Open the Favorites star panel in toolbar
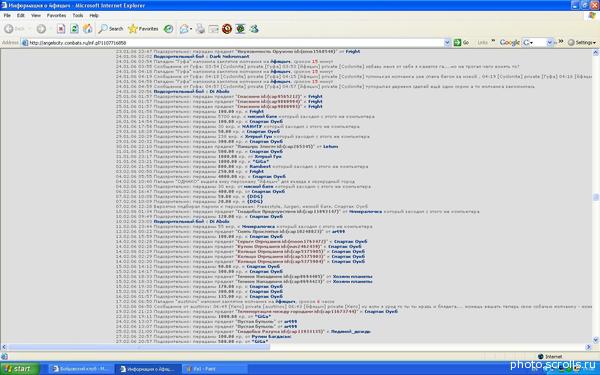The height and width of the screenshot is (375, 600). (x=143, y=29)
